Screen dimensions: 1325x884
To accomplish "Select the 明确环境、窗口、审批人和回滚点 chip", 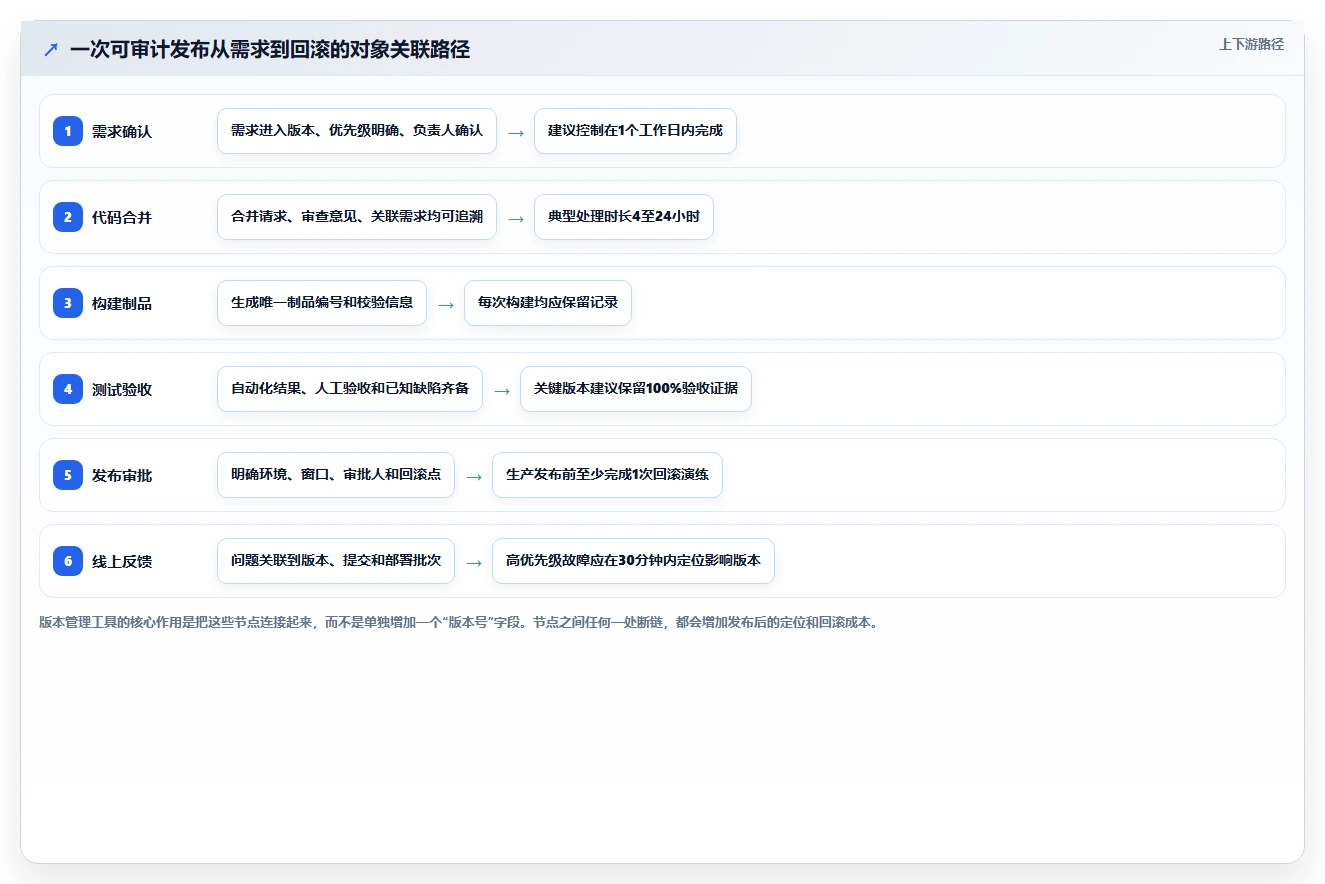I will tap(336, 475).
